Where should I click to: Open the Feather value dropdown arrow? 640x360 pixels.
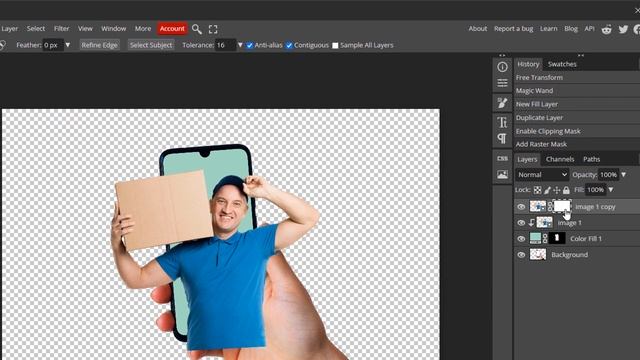tap(68, 45)
